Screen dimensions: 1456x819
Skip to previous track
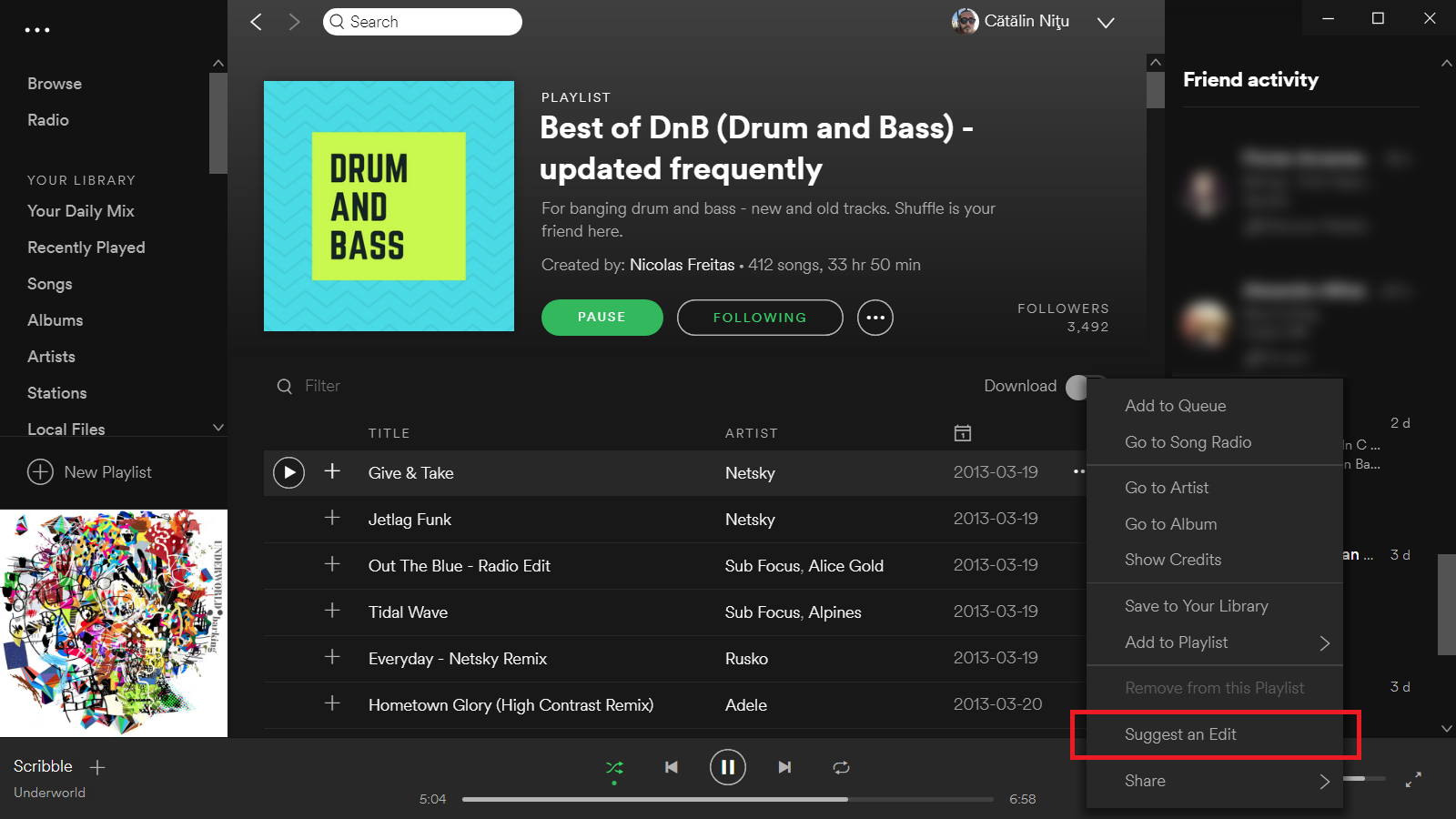[672, 767]
